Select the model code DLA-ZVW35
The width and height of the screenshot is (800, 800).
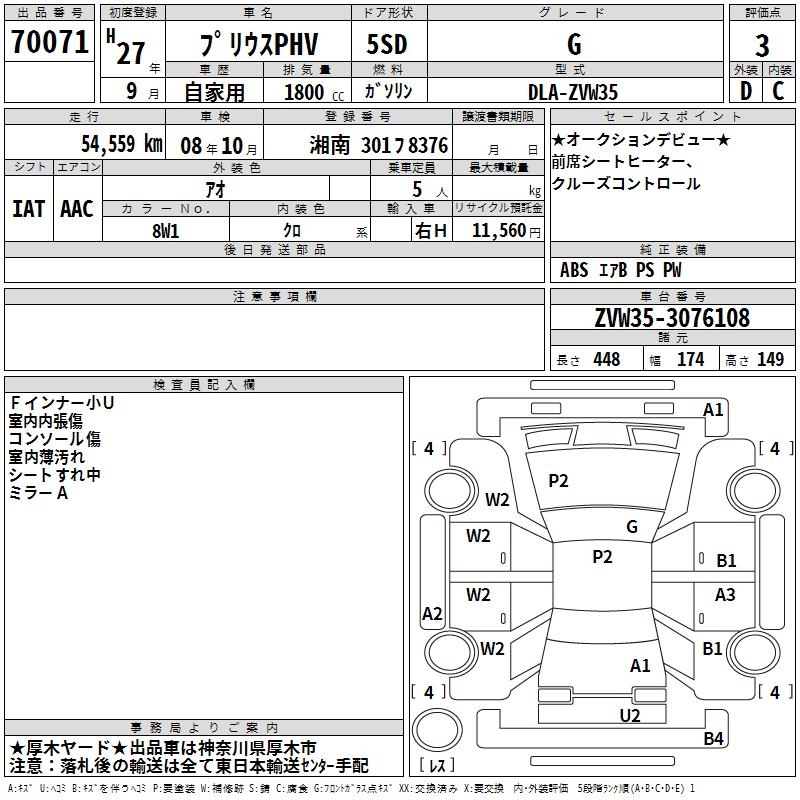tap(574, 91)
